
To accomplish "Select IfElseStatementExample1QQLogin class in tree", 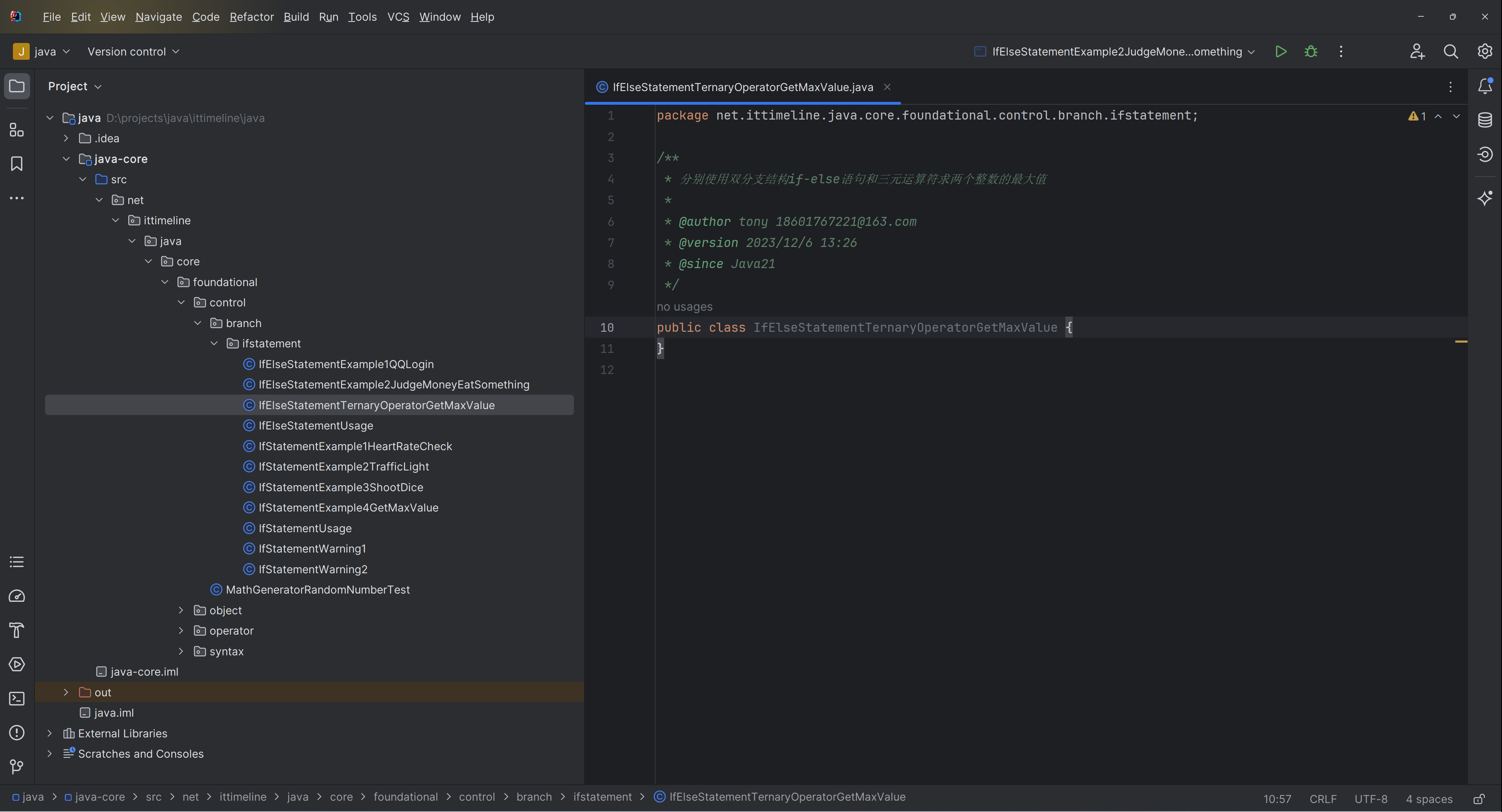I will pyautogui.click(x=346, y=364).
